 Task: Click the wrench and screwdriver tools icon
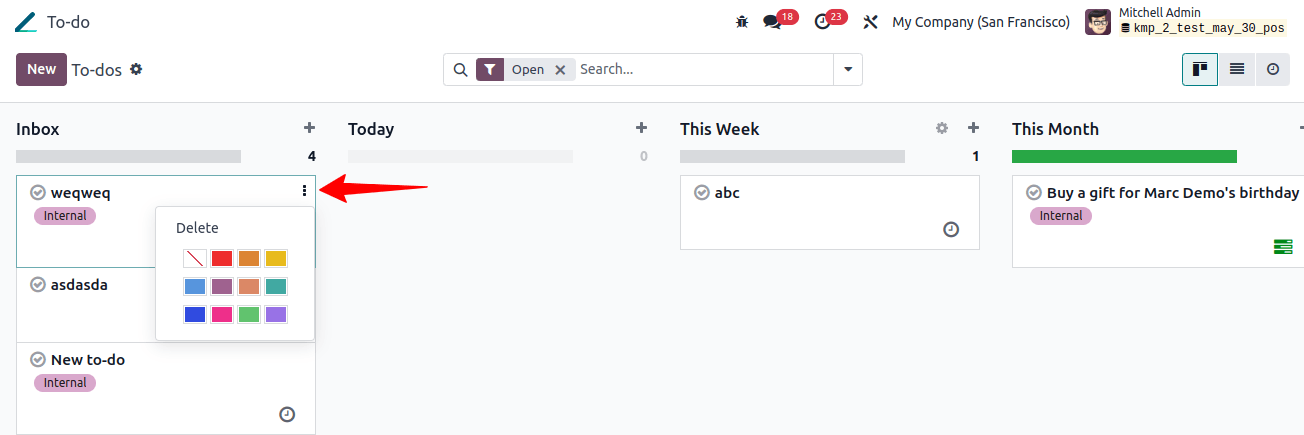pyautogui.click(x=870, y=21)
